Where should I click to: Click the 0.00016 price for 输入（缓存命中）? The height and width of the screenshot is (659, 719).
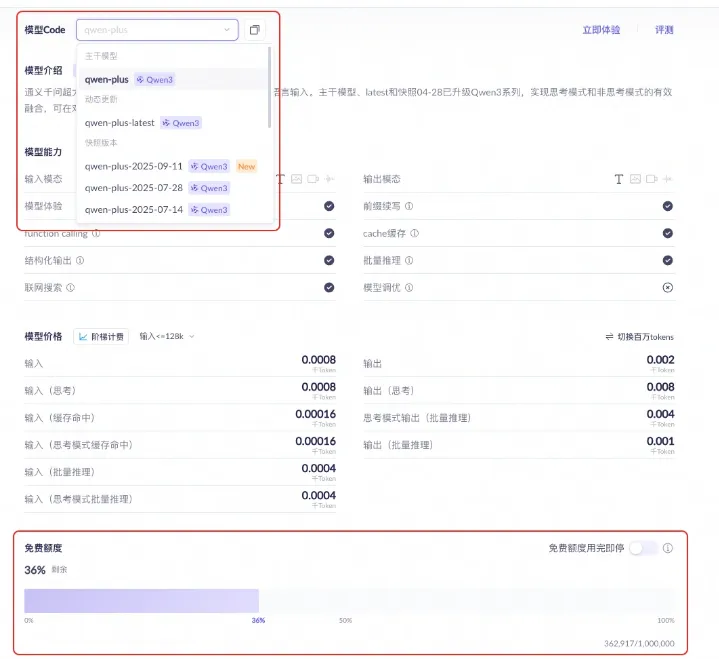(x=315, y=414)
